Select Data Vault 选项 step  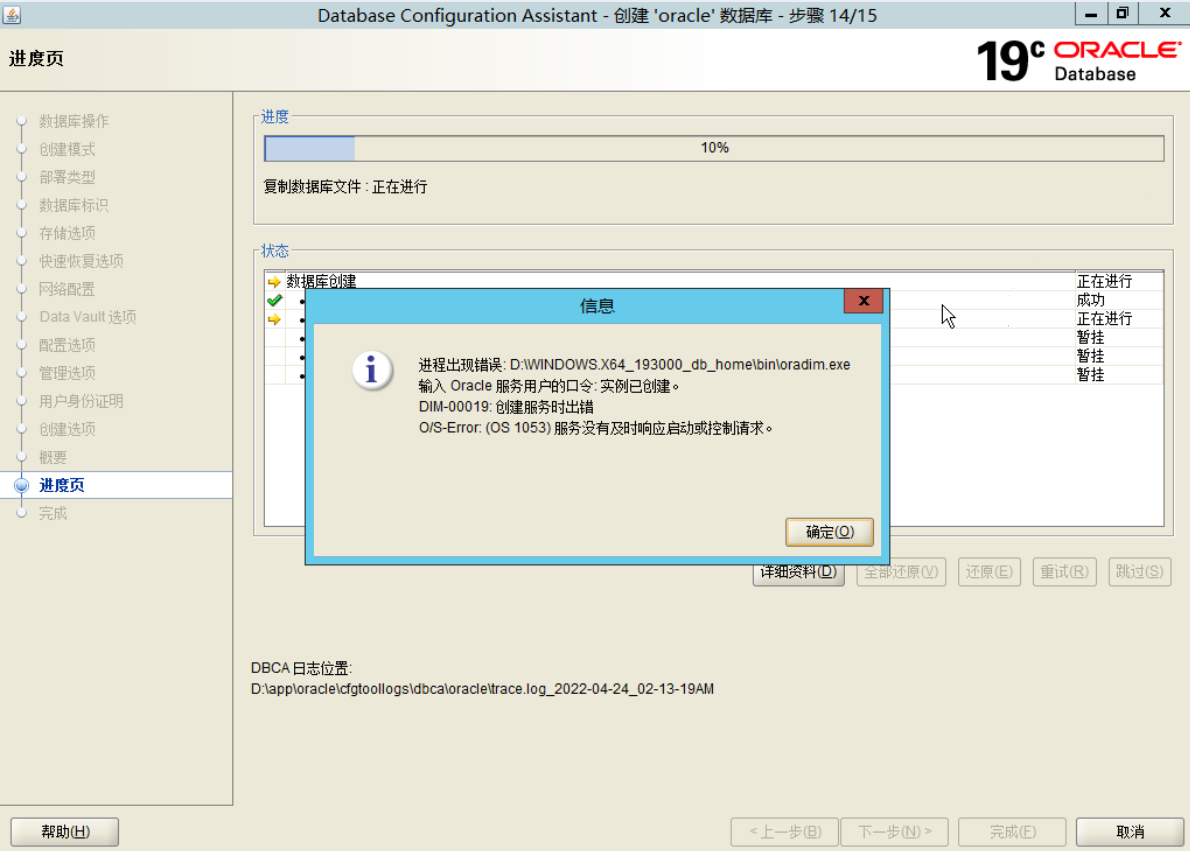tap(87, 317)
